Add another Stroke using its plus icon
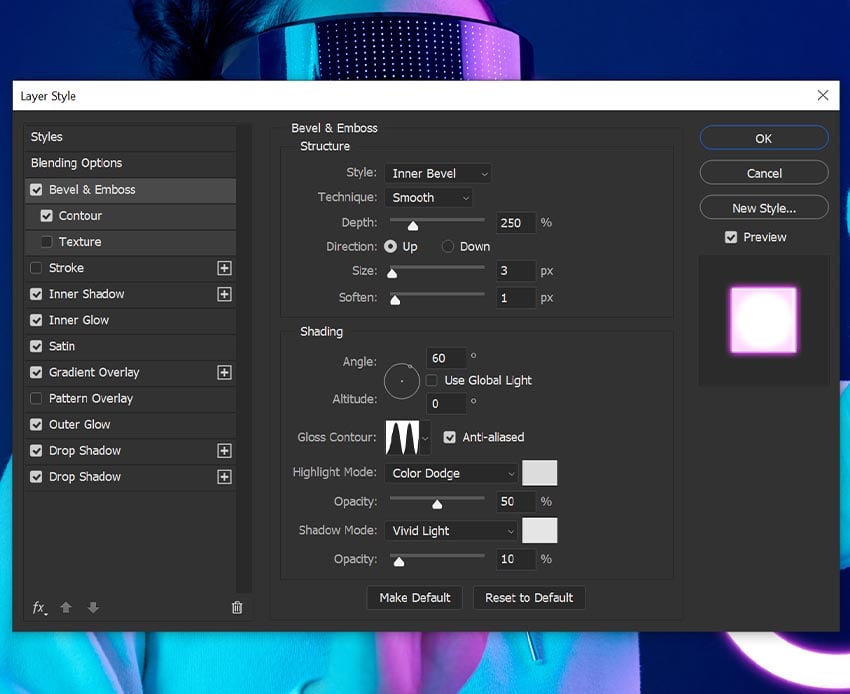This screenshot has height=694, width=850. (224, 268)
